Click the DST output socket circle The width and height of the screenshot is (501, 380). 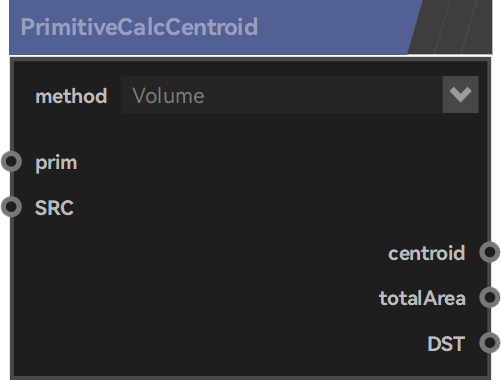[x=489, y=343]
